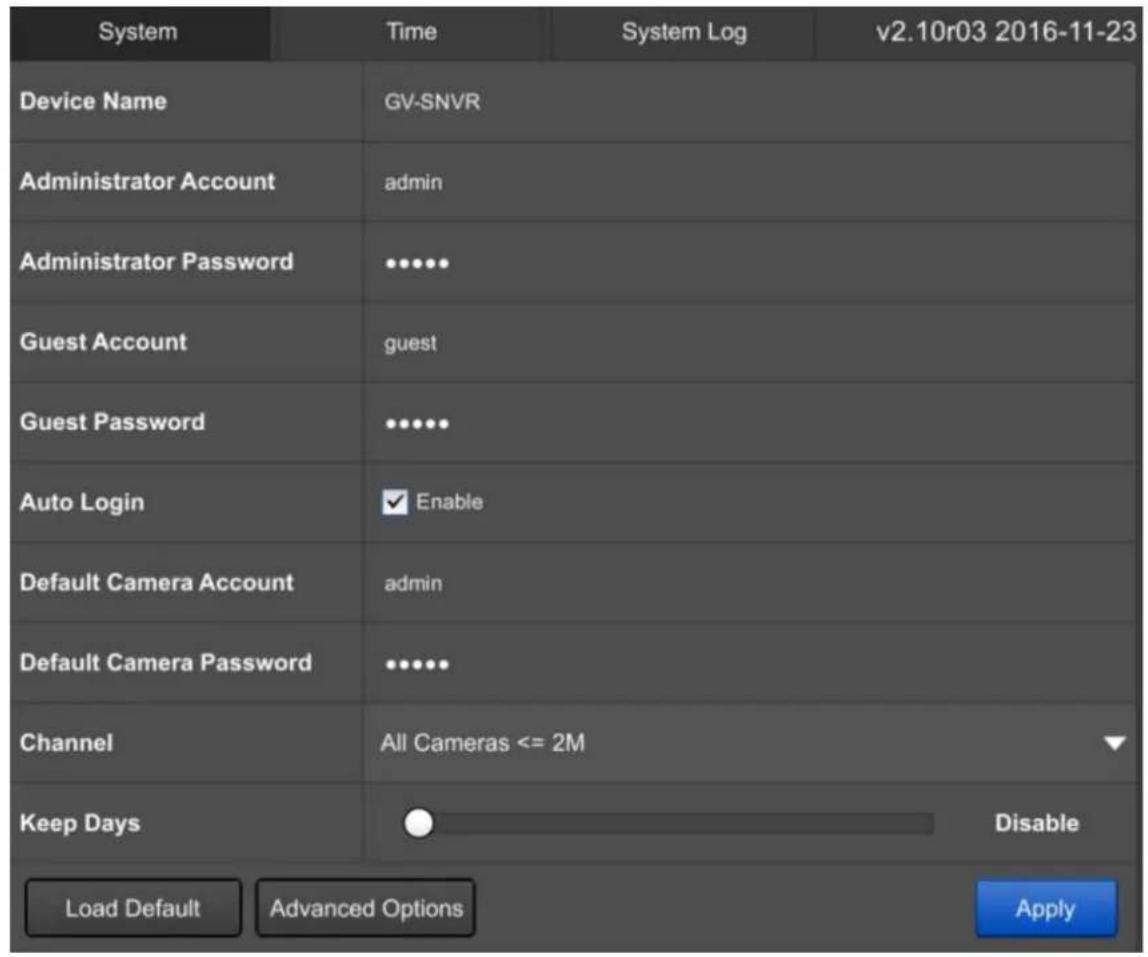
Task: Click the Channel label
Action: [x=67, y=743]
